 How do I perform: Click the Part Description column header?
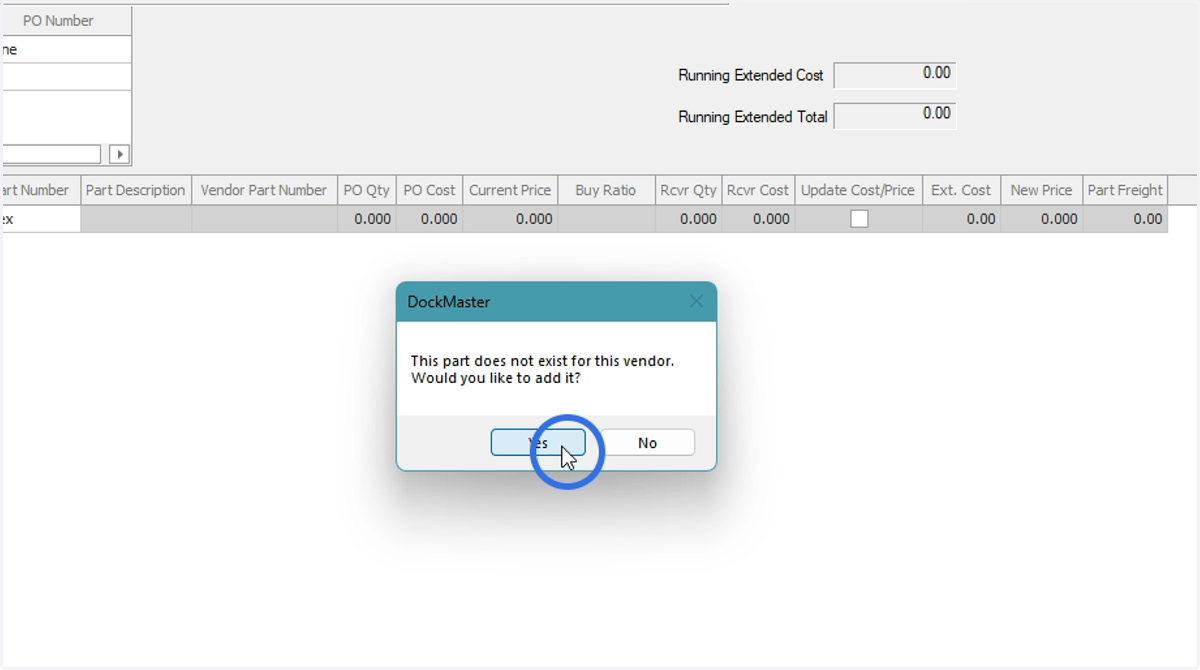click(136, 190)
